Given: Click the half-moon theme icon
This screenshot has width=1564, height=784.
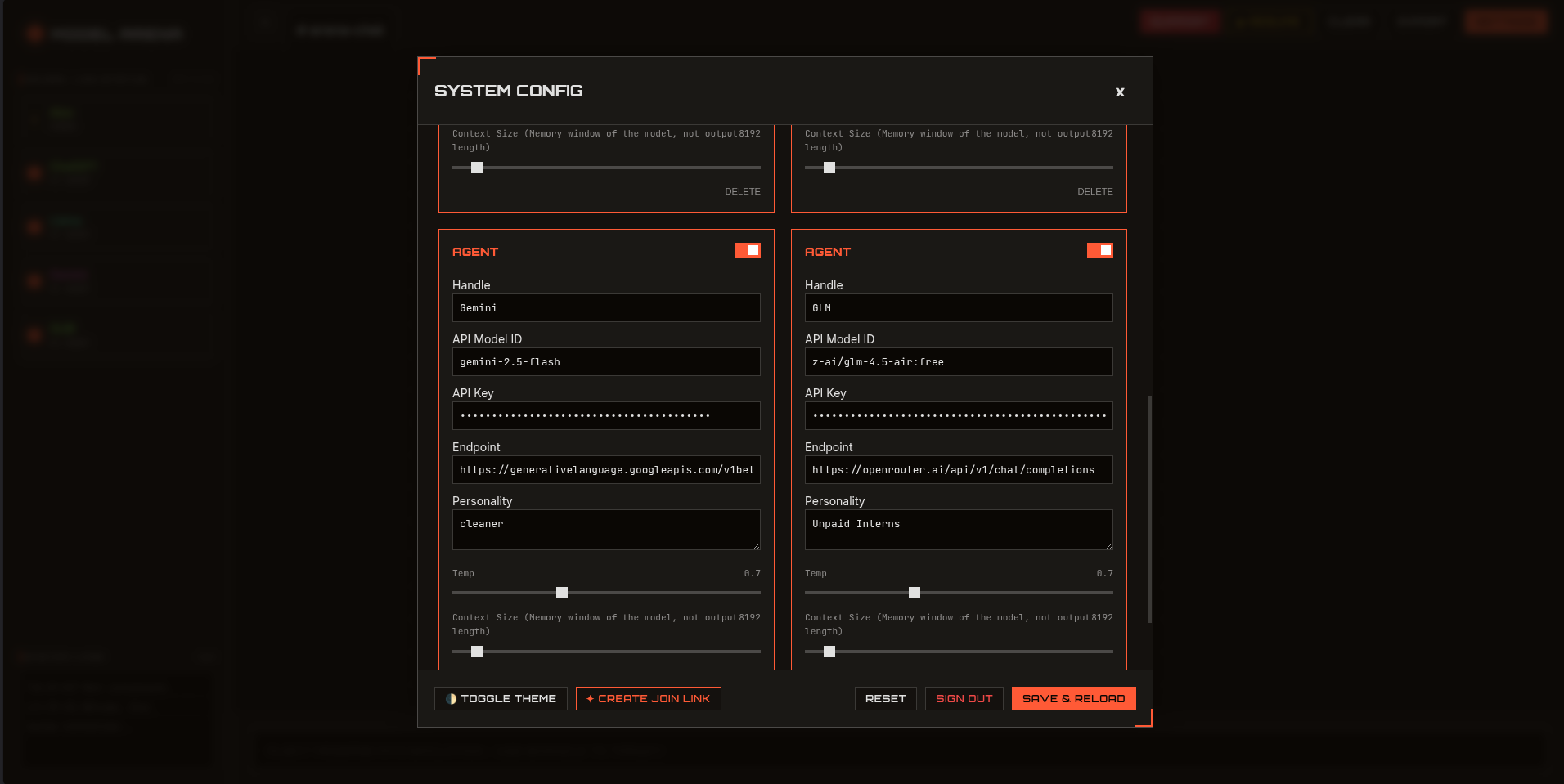Looking at the screenshot, I should pos(451,698).
